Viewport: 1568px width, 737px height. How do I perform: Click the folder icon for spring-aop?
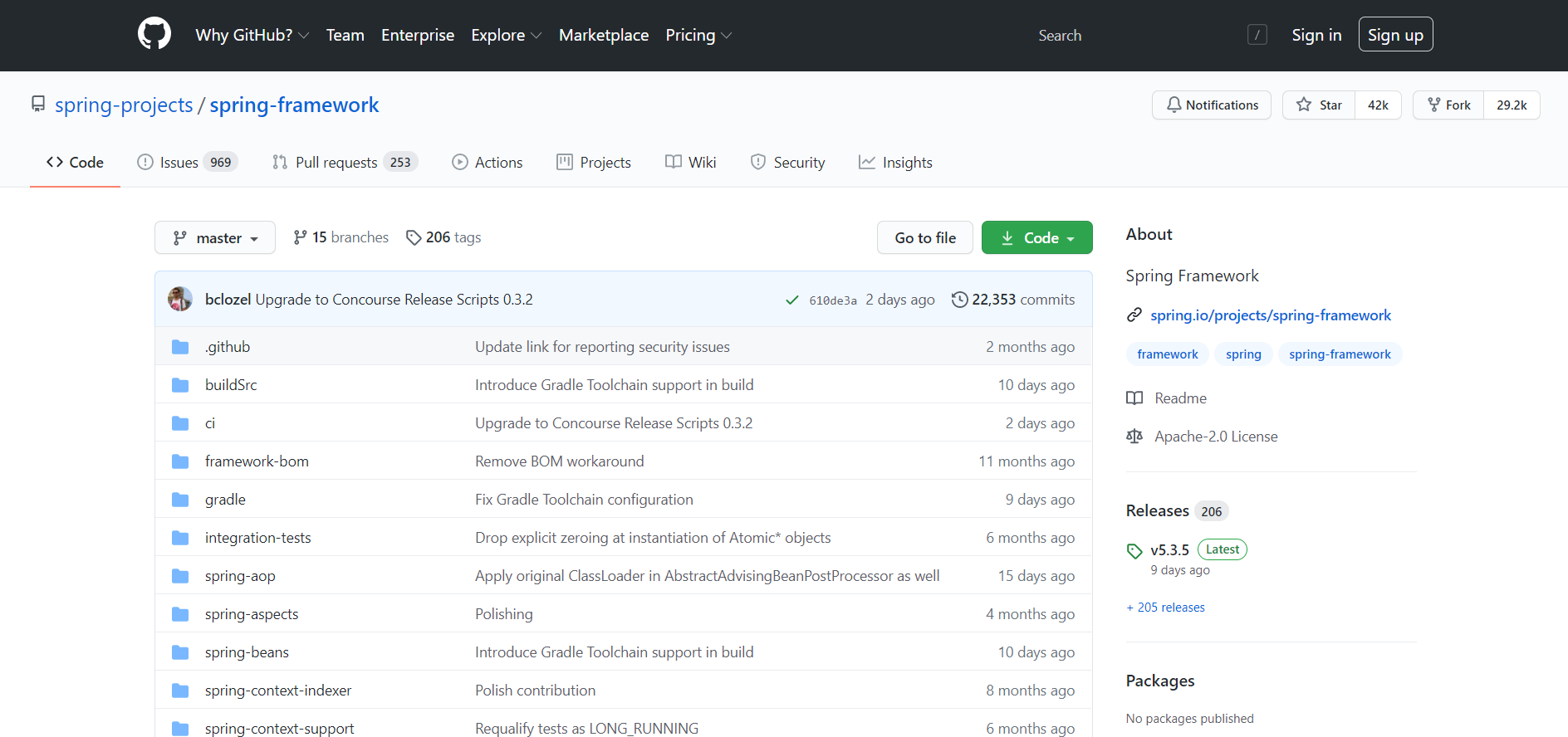[x=180, y=576]
